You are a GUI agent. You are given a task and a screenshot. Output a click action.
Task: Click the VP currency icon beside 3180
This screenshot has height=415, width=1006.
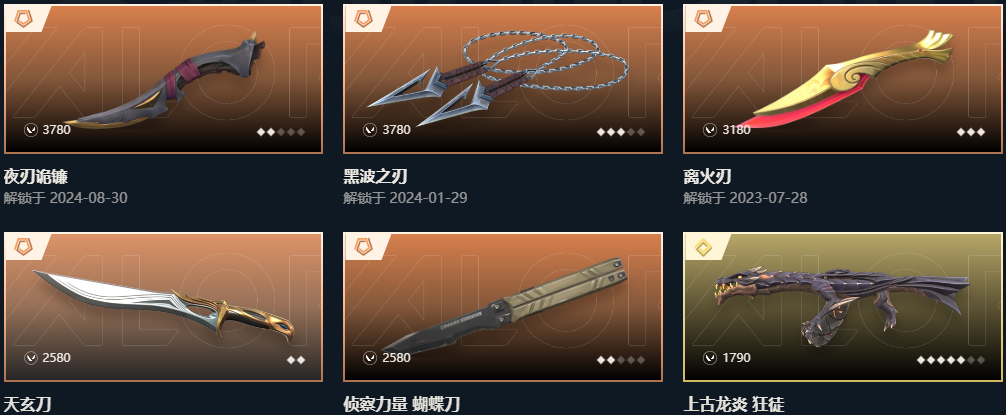[710, 130]
